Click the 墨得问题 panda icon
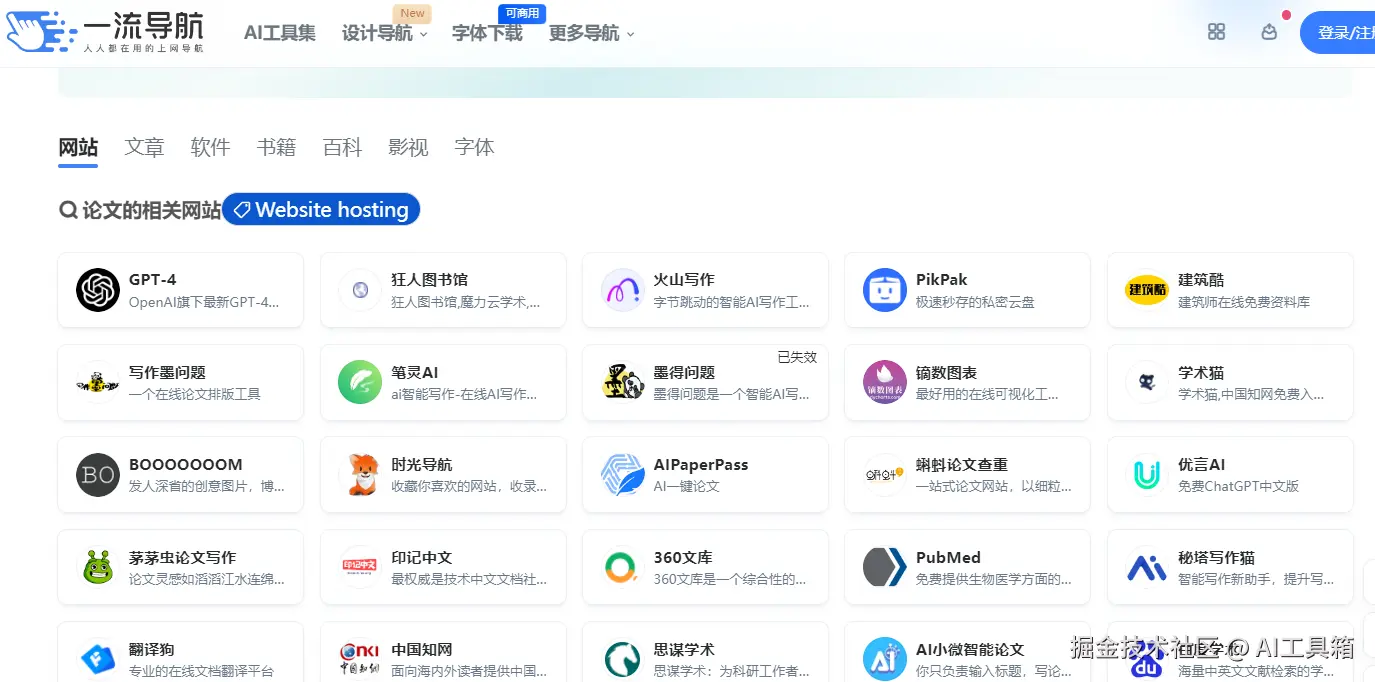 pos(622,382)
